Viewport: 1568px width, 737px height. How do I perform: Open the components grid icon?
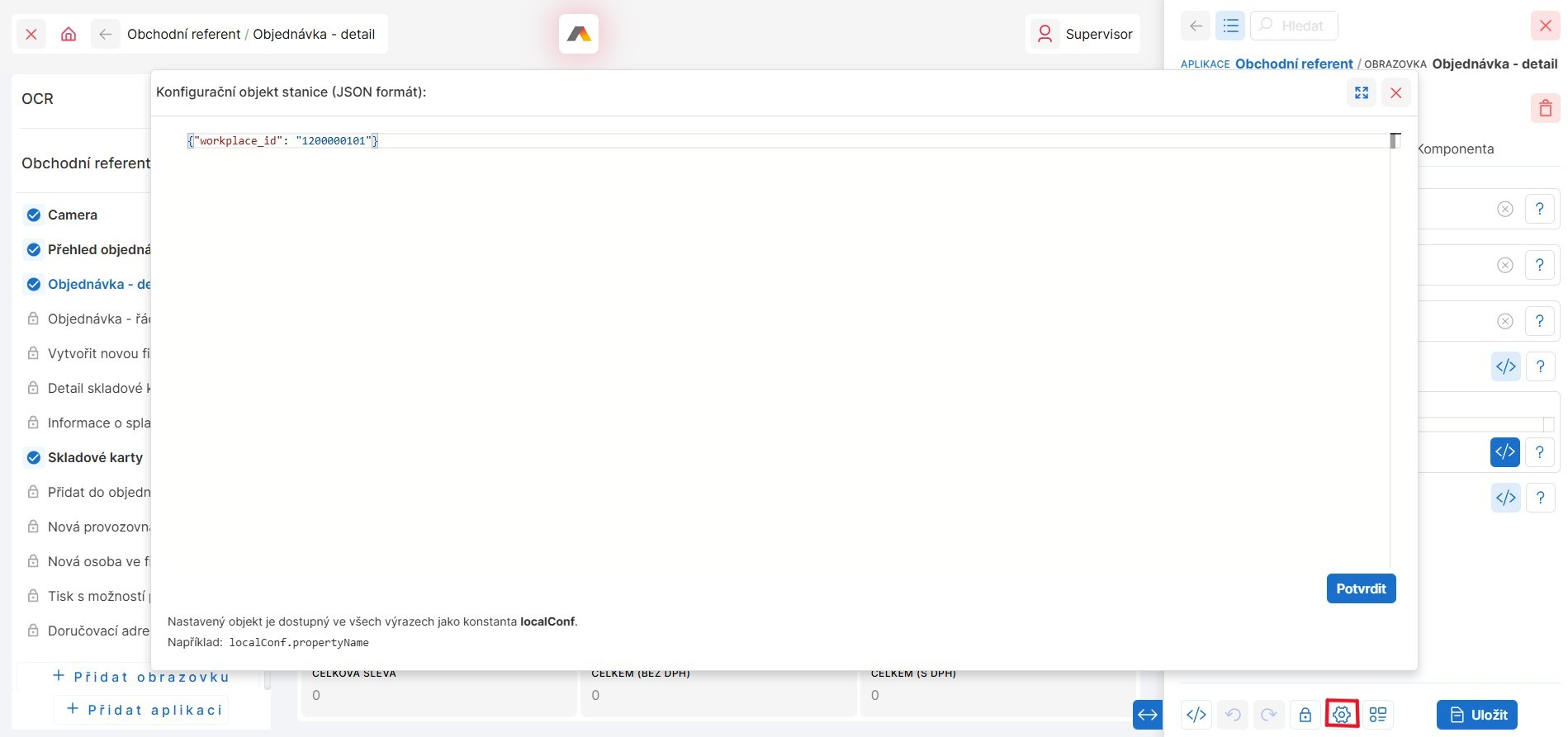coord(1378,715)
